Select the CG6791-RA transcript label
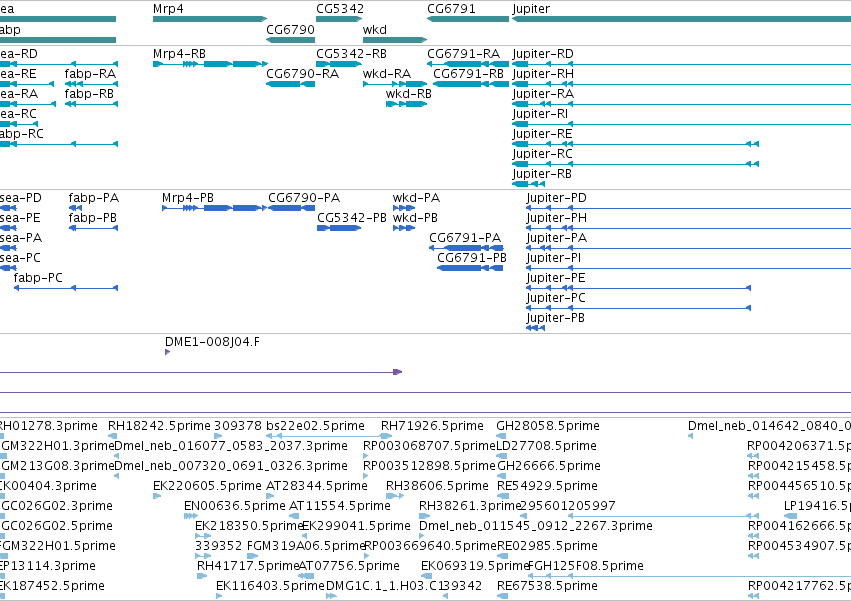 tap(463, 54)
